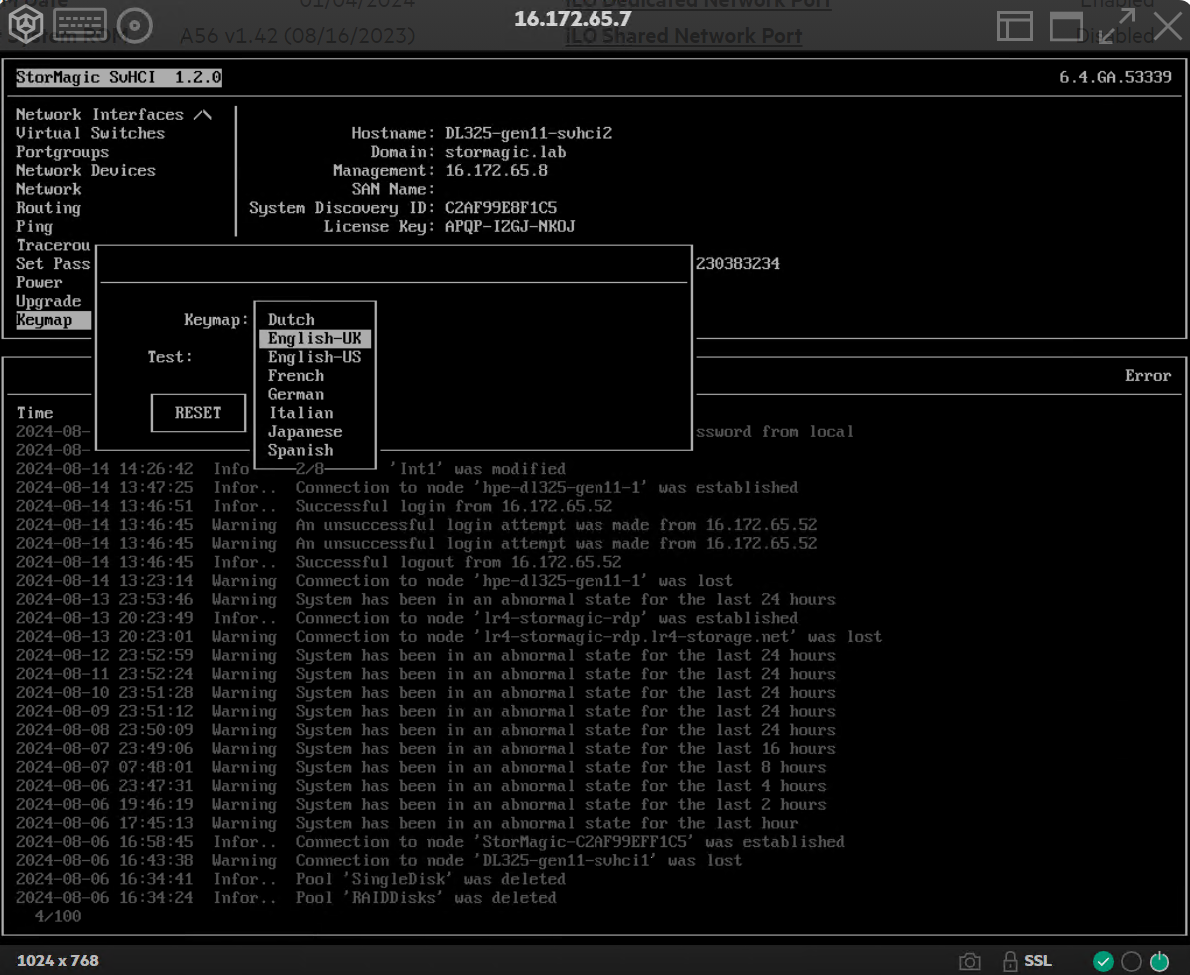Screen dimensions: 1190x975
Task: Choose Japanese in the keymap list
Action: [x=305, y=432]
